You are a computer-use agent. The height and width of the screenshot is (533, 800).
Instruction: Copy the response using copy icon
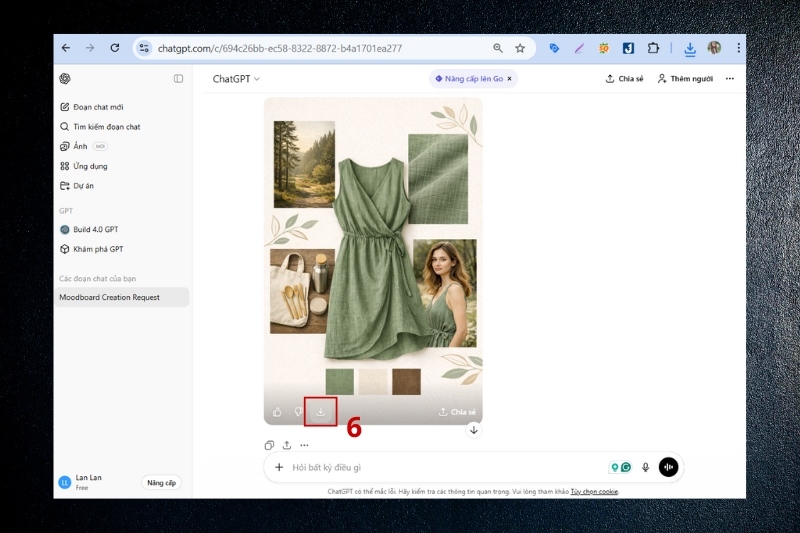pos(269,445)
